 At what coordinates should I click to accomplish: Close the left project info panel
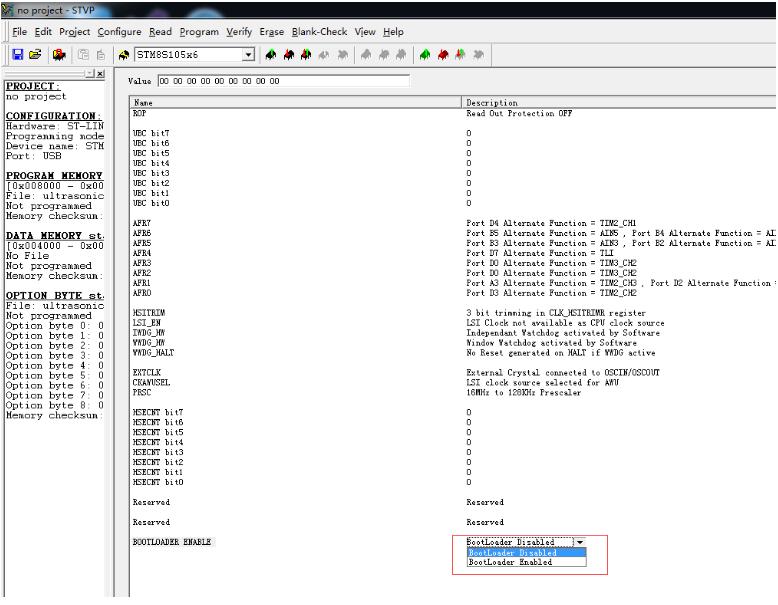point(98,74)
